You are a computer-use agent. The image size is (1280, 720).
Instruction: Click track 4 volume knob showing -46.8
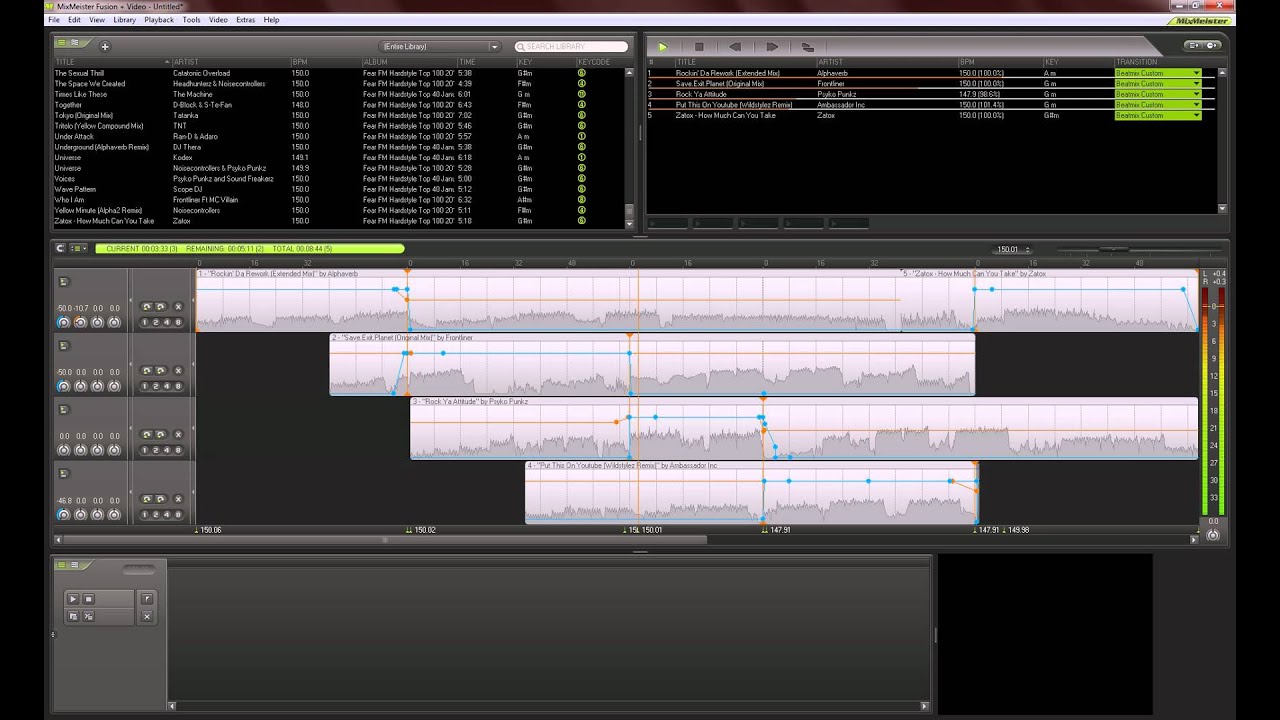click(64, 514)
